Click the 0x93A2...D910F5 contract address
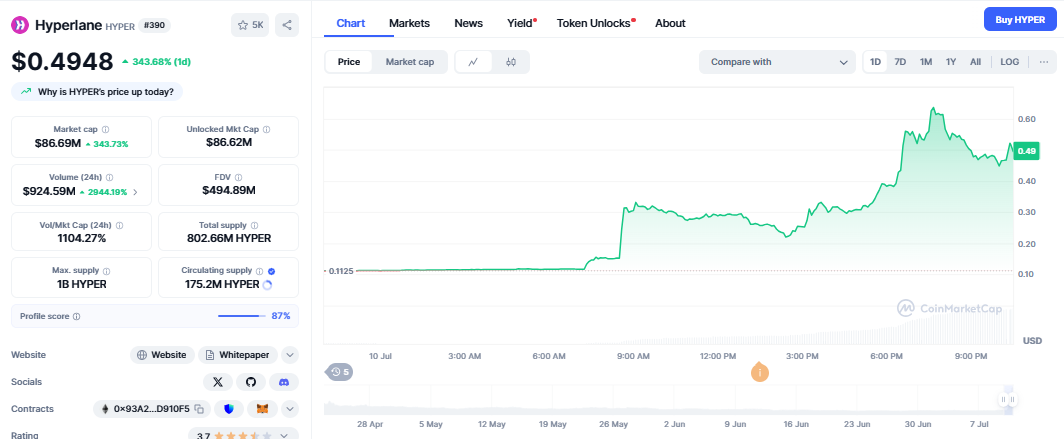Image resolution: width=1064 pixels, height=439 pixels. coord(151,408)
